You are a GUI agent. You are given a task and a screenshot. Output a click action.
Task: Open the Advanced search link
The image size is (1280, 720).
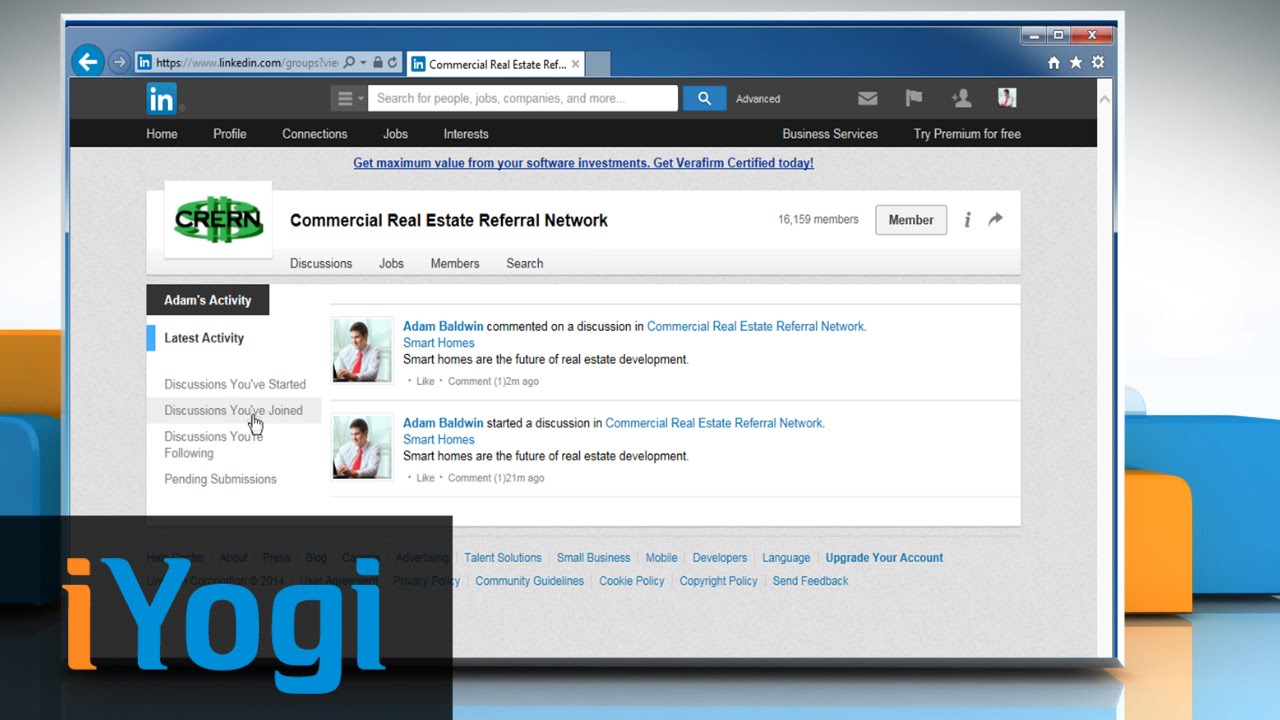pos(758,99)
